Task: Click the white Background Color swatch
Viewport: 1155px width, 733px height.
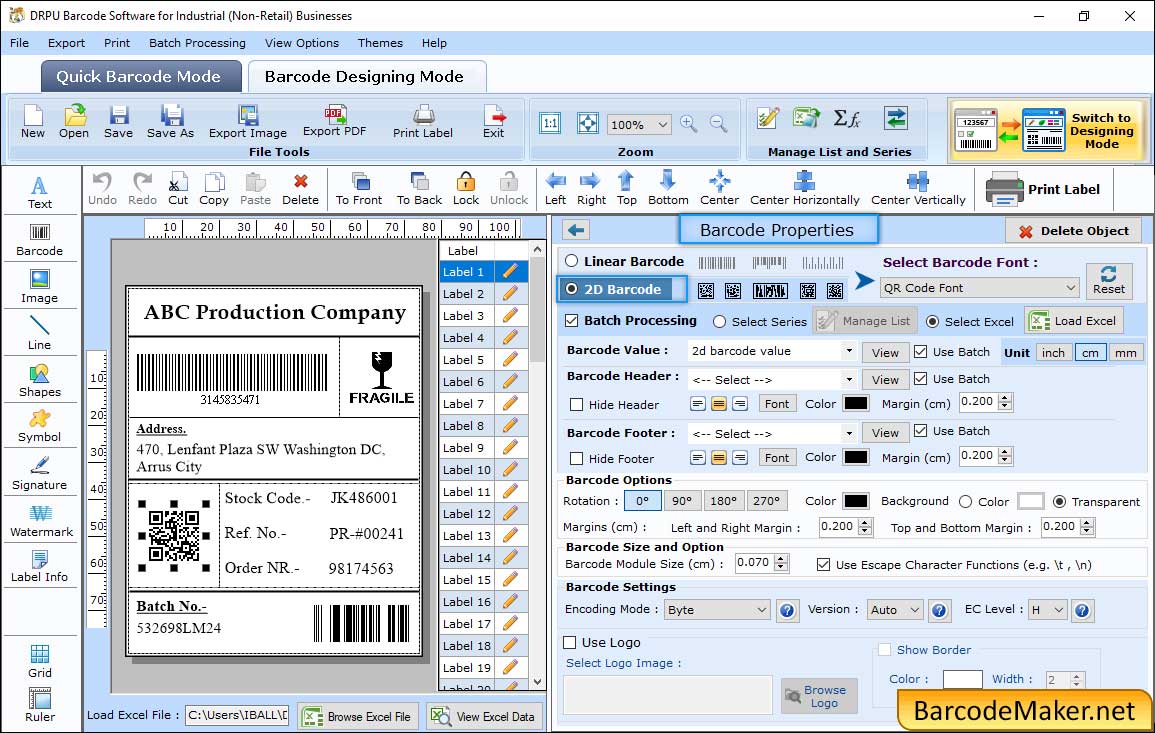Action: [x=1031, y=501]
